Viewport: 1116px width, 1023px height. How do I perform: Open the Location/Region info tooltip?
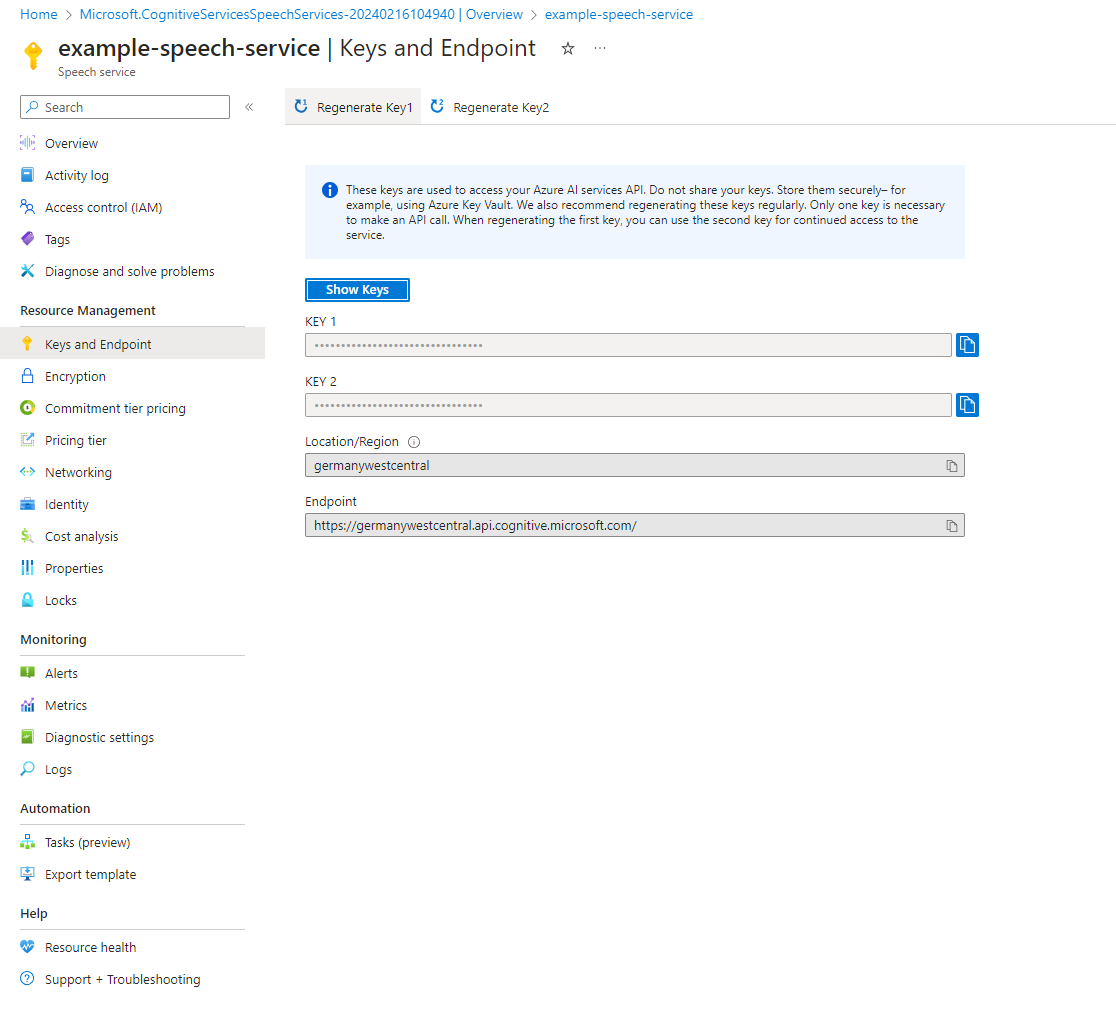point(413,441)
